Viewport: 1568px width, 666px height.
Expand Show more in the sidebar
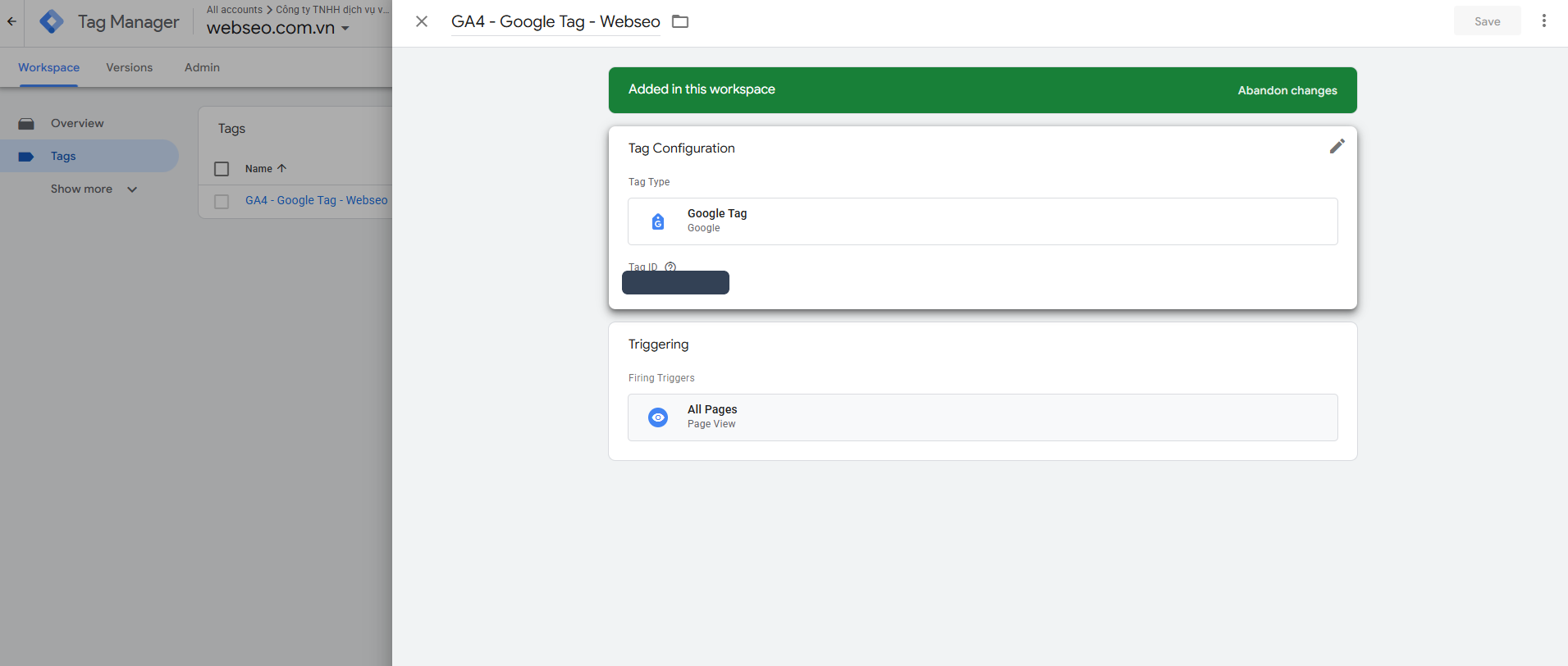click(94, 189)
